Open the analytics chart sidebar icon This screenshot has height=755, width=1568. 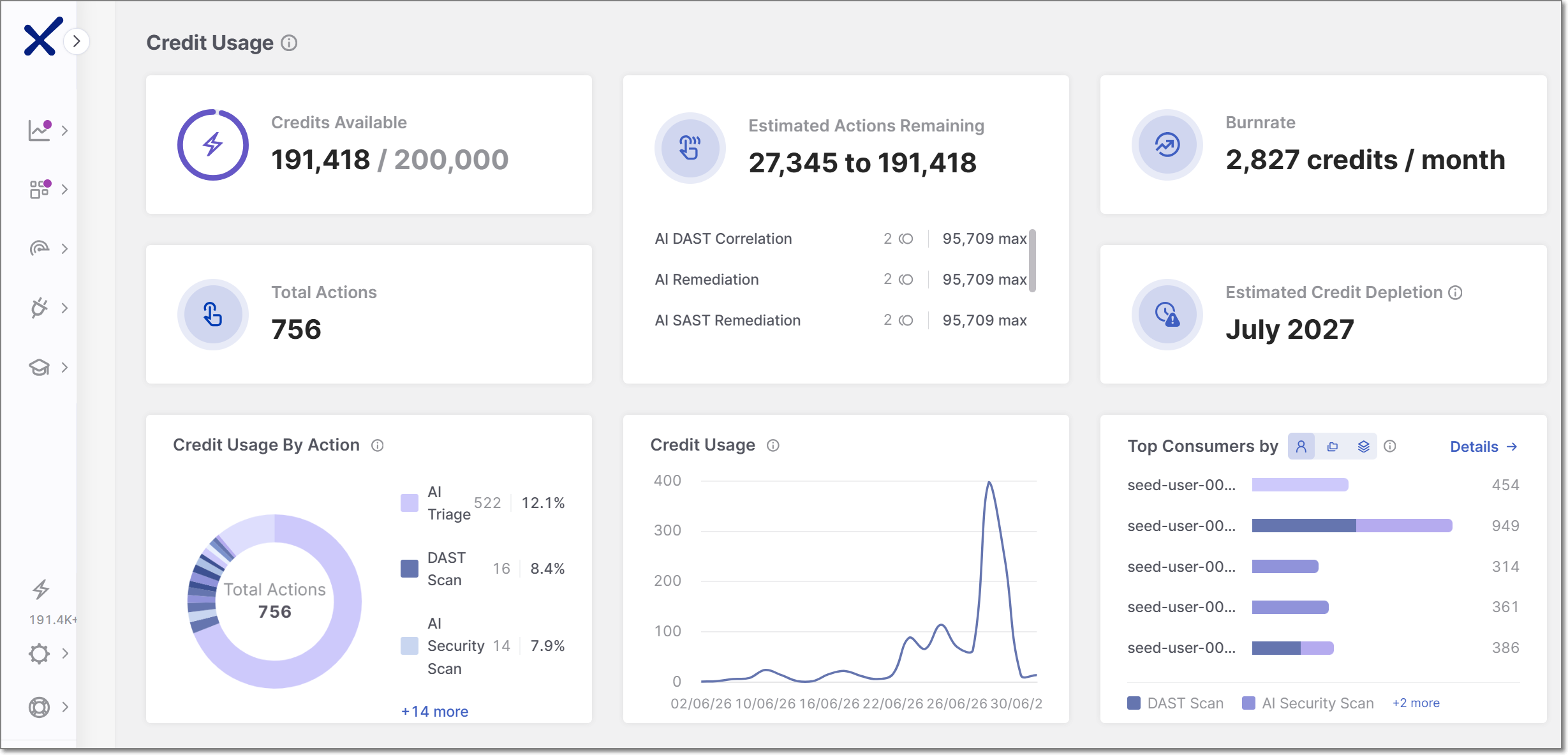pyautogui.click(x=40, y=130)
